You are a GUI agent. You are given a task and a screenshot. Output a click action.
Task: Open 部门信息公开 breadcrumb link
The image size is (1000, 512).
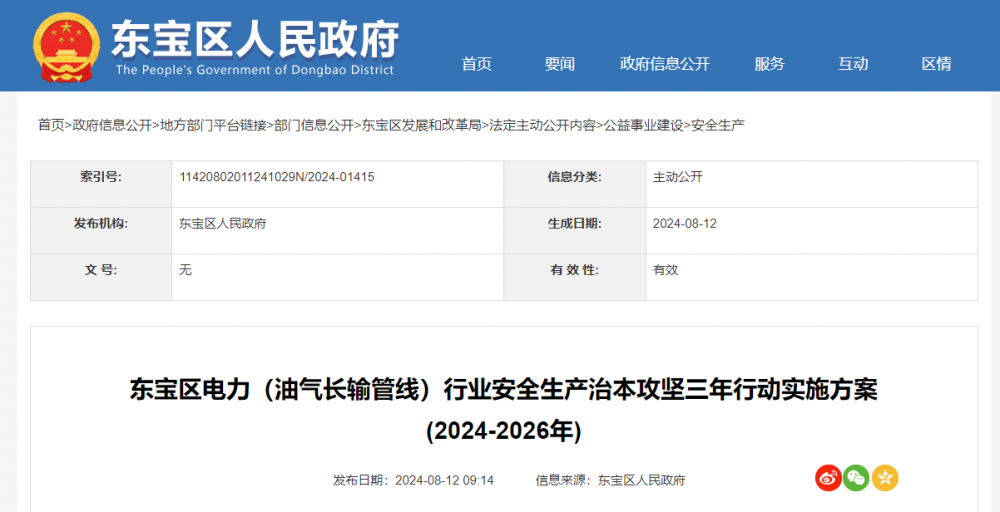click(x=314, y=126)
